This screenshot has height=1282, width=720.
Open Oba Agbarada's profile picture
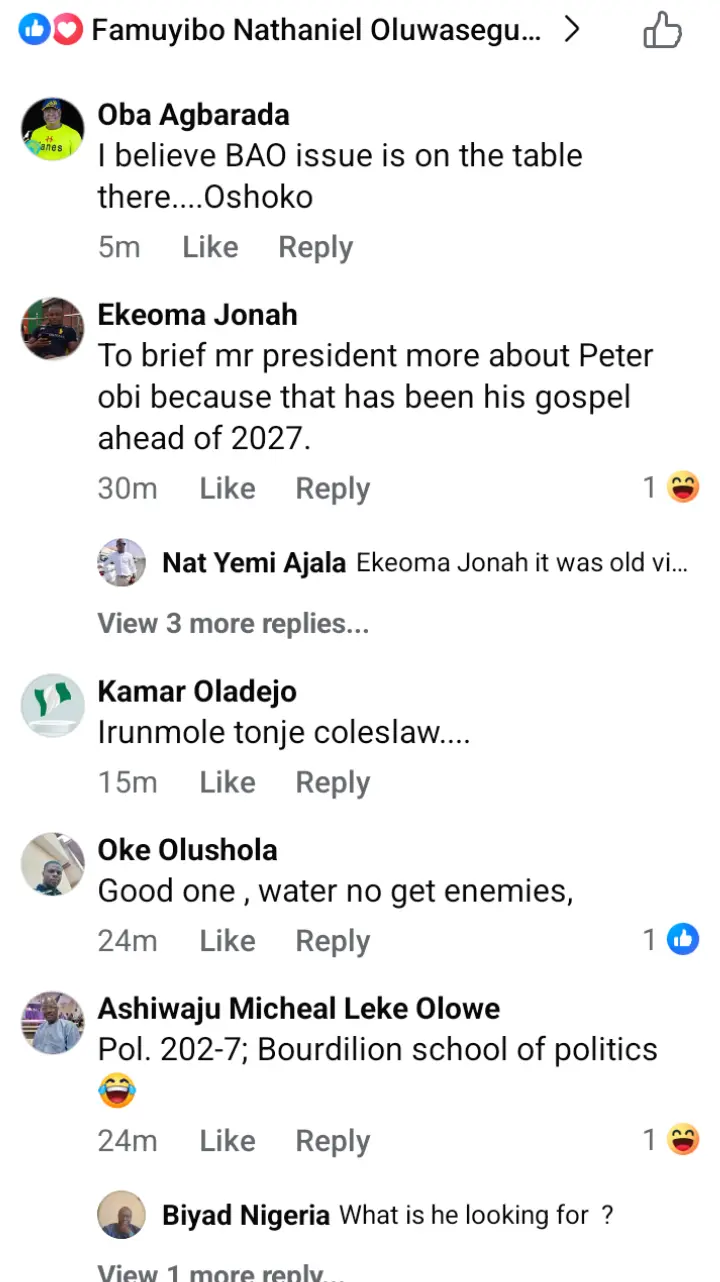tap(53, 129)
